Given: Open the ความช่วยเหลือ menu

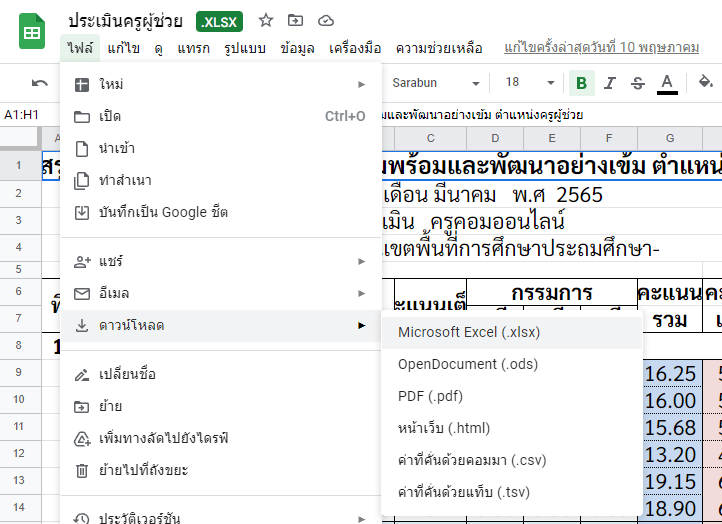Looking at the screenshot, I should 439,48.
